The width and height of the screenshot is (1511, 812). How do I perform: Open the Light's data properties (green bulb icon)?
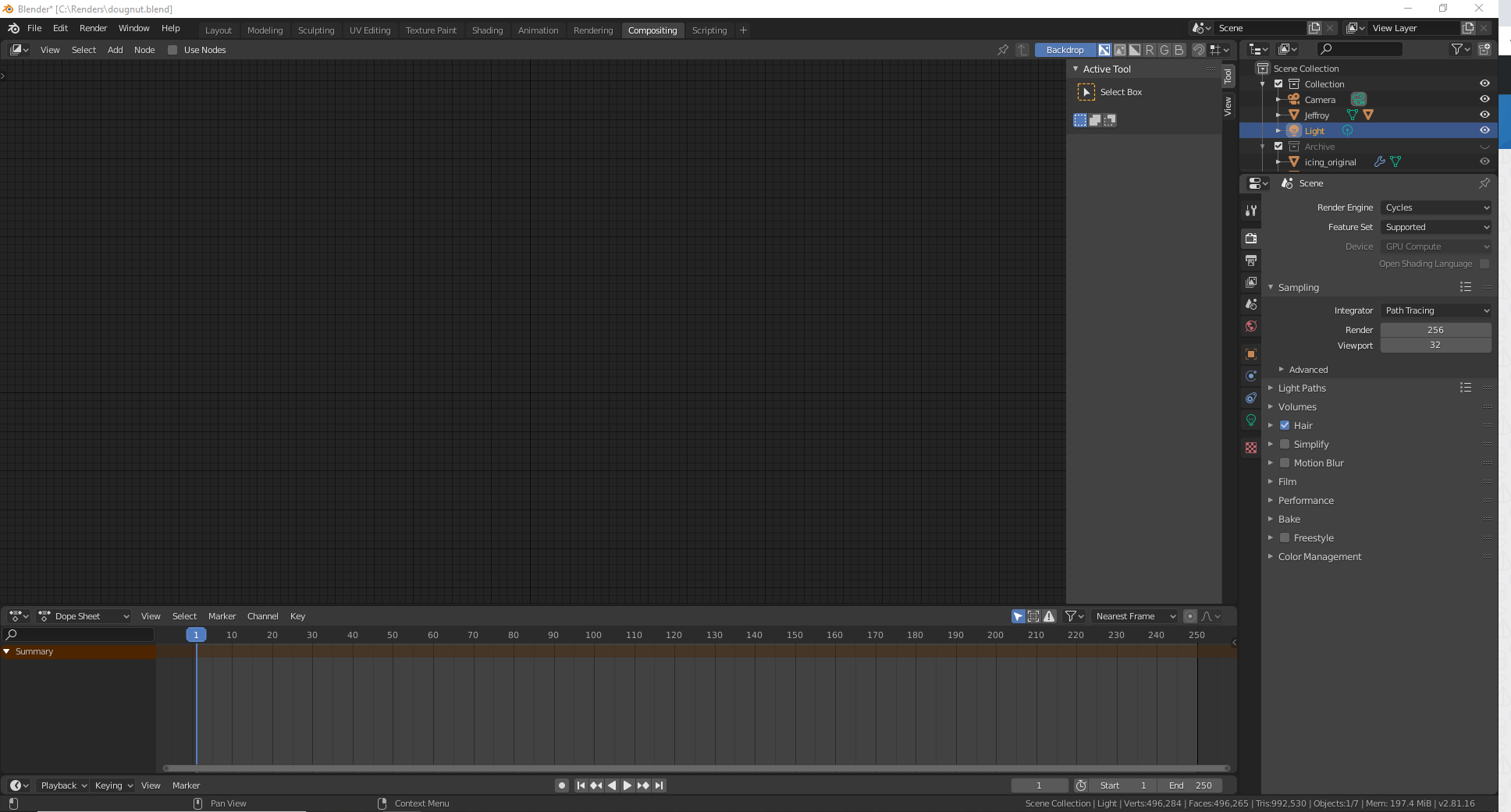coord(1251,420)
